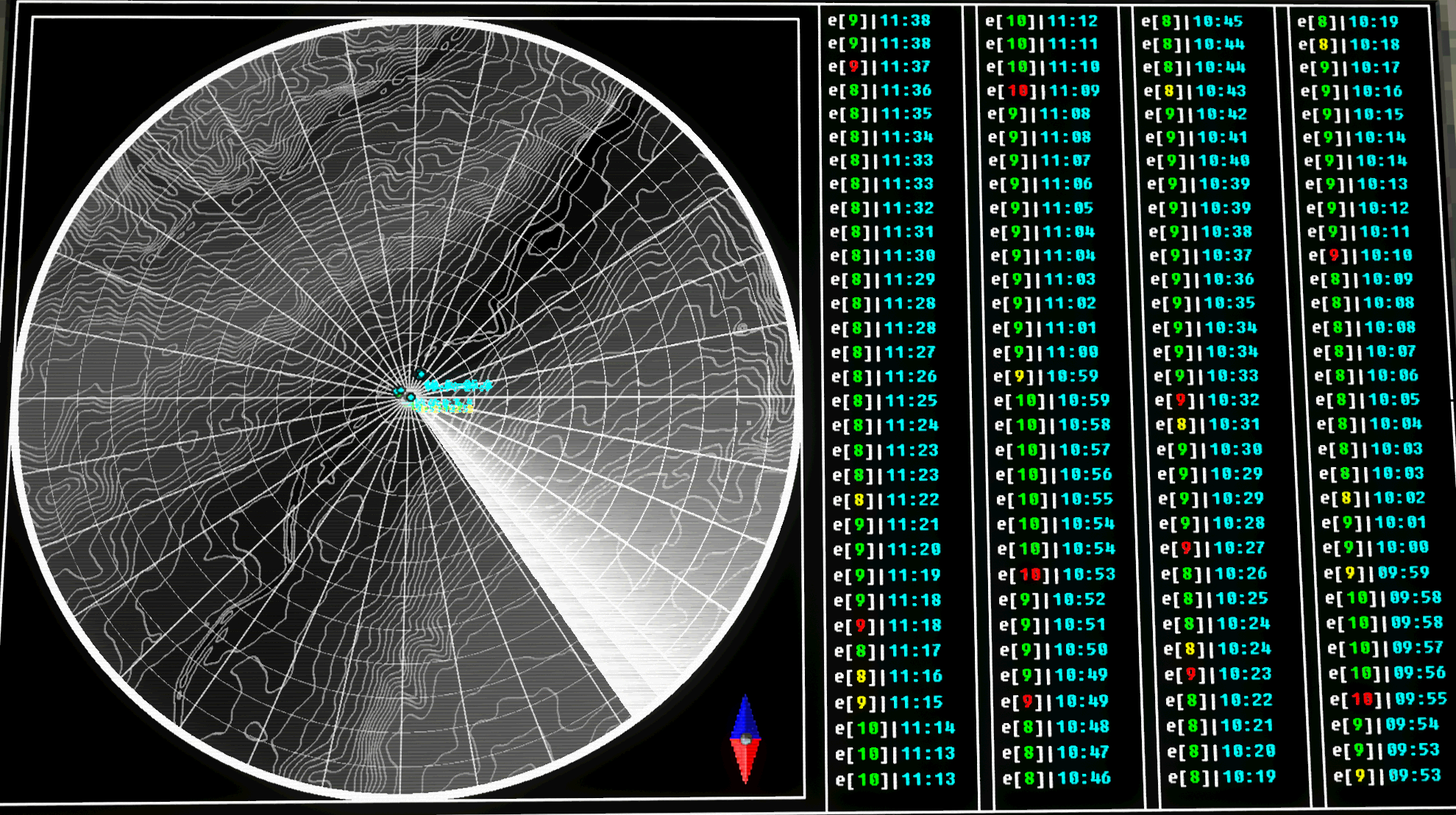Click log entry e[9]|11:21
The image size is (1456, 815).
point(887,525)
